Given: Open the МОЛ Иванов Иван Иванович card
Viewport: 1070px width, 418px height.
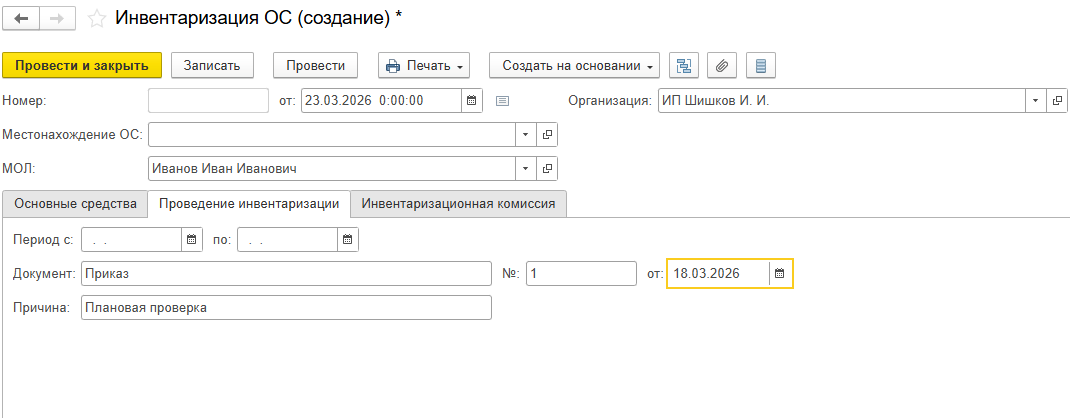Looking at the screenshot, I should (x=547, y=169).
